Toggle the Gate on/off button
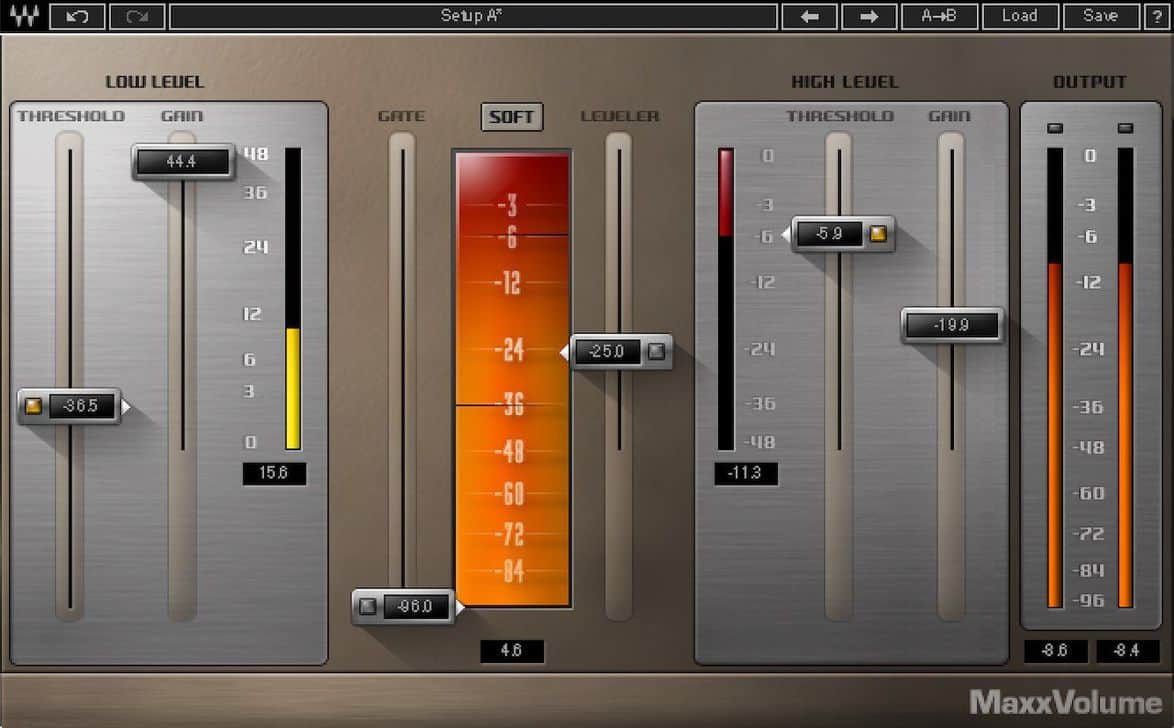Viewport: 1174px width, 728px height. coord(368,606)
